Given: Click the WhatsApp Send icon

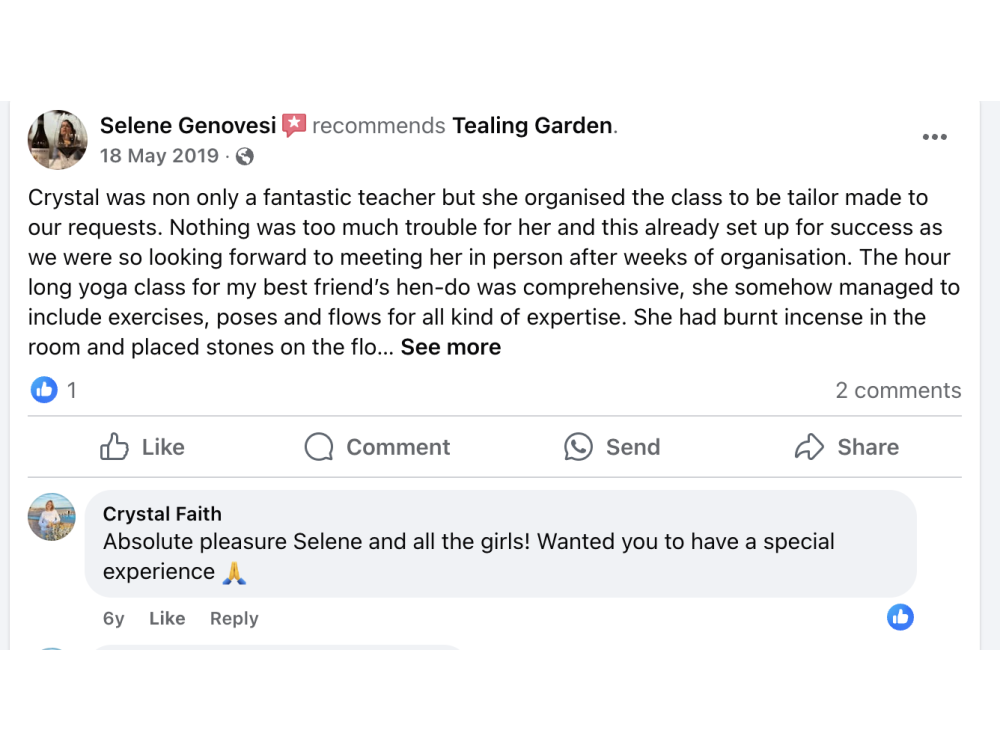Looking at the screenshot, I should coord(578,447).
